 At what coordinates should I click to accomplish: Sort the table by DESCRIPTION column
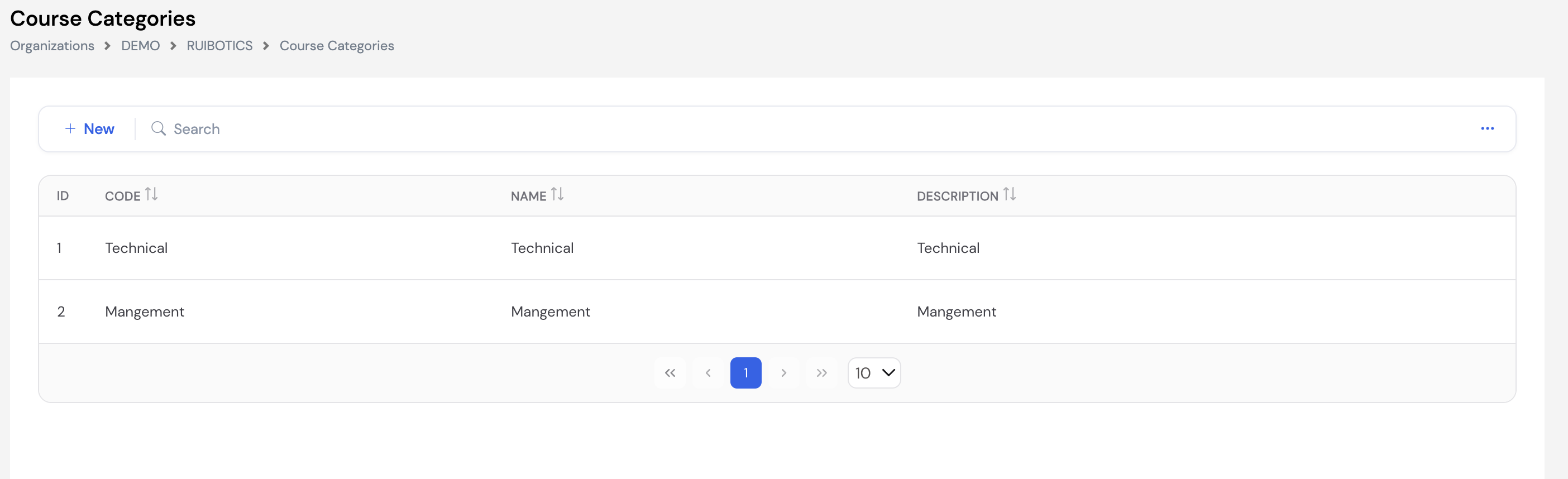1010,194
